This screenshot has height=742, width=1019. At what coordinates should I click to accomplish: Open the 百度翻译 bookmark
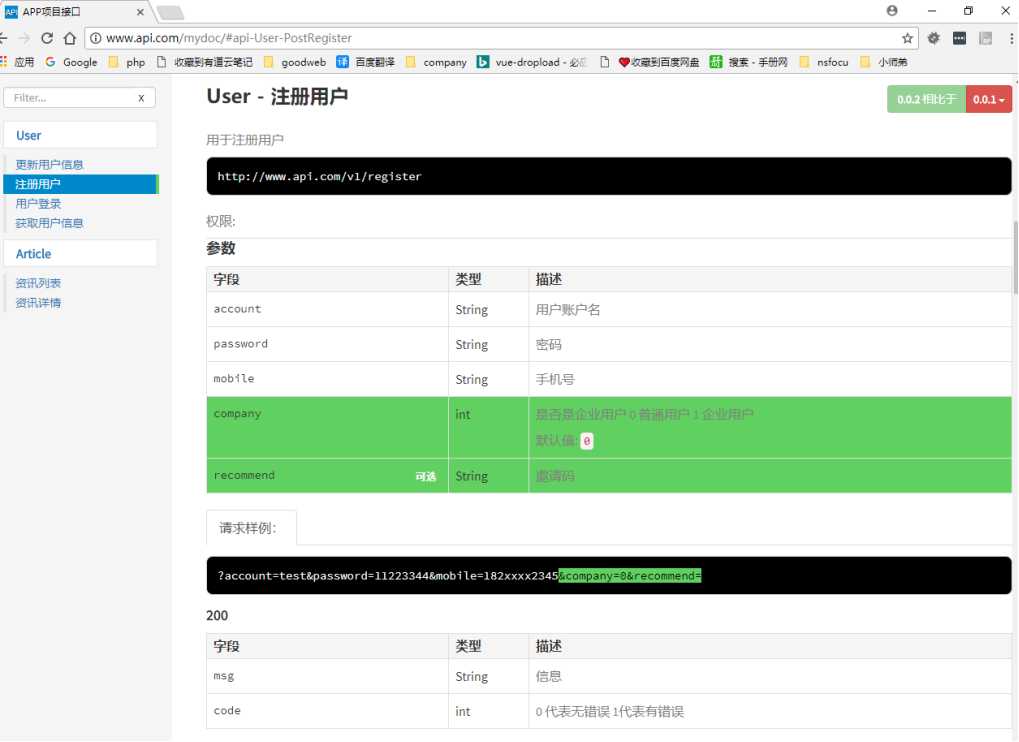[x=365, y=62]
